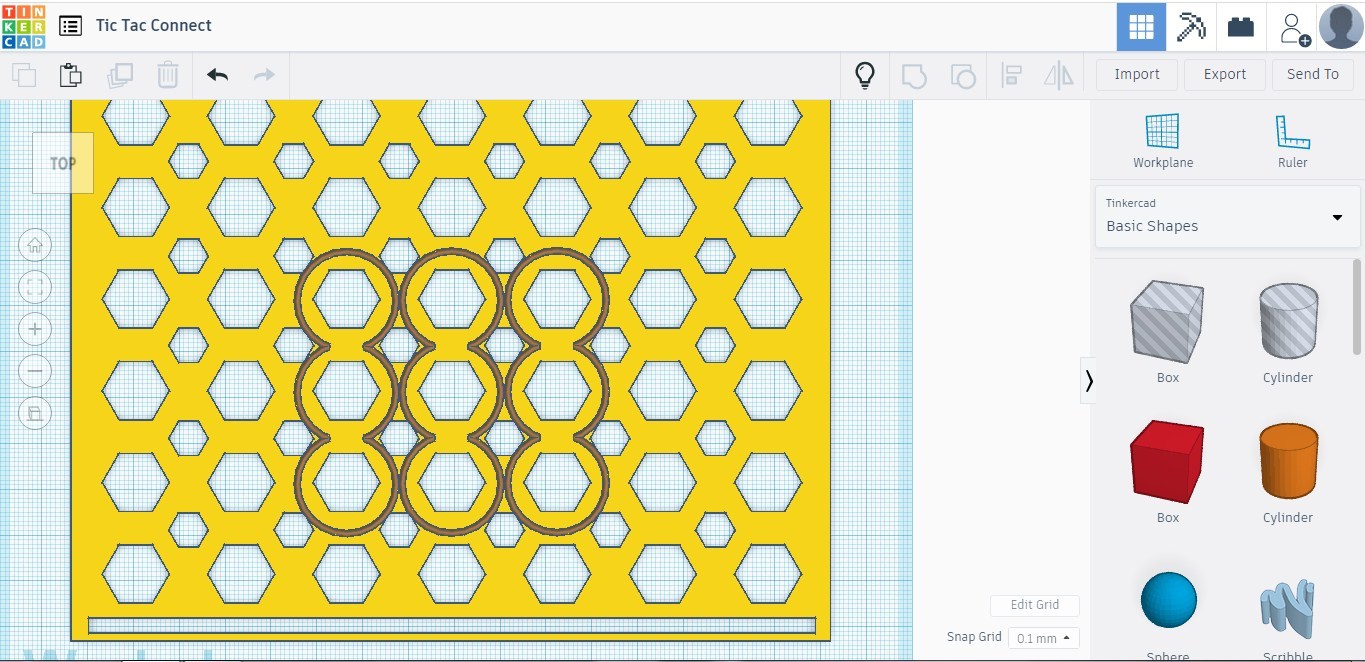Undo the last action
This screenshot has height=662, width=1365.
click(x=217, y=75)
